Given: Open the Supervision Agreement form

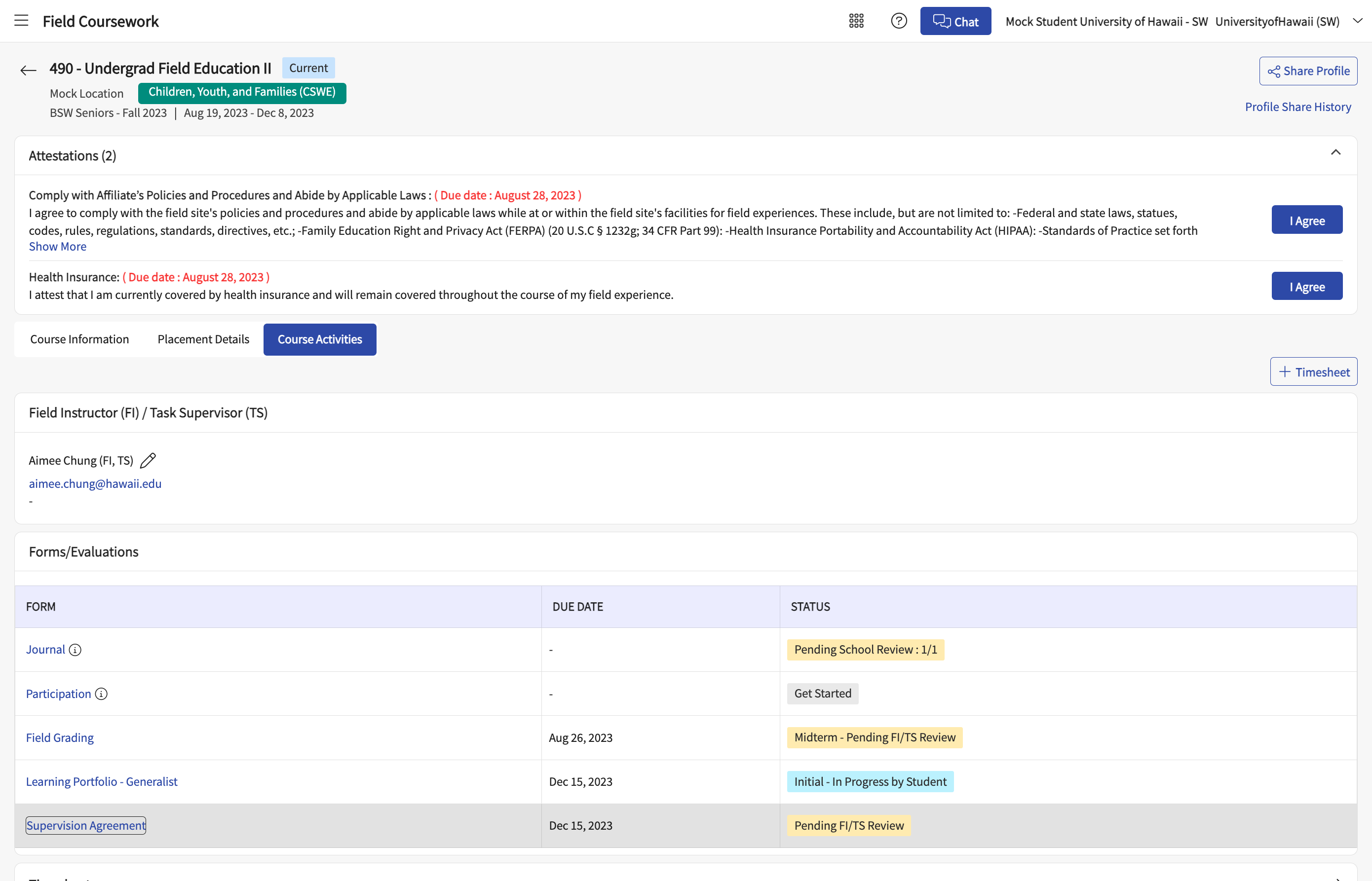Looking at the screenshot, I should click(86, 826).
